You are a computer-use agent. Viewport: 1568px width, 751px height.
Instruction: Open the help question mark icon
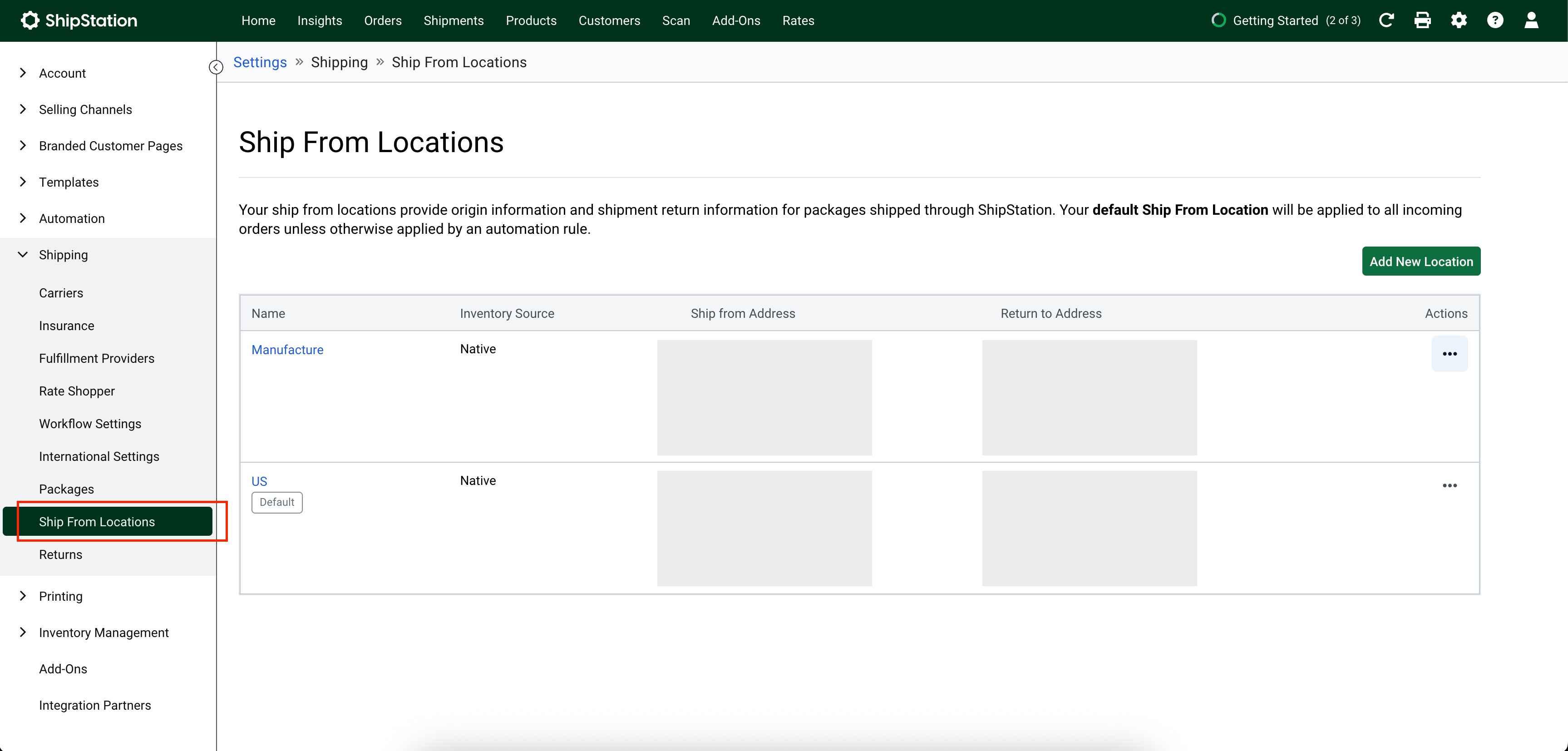click(x=1495, y=20)
